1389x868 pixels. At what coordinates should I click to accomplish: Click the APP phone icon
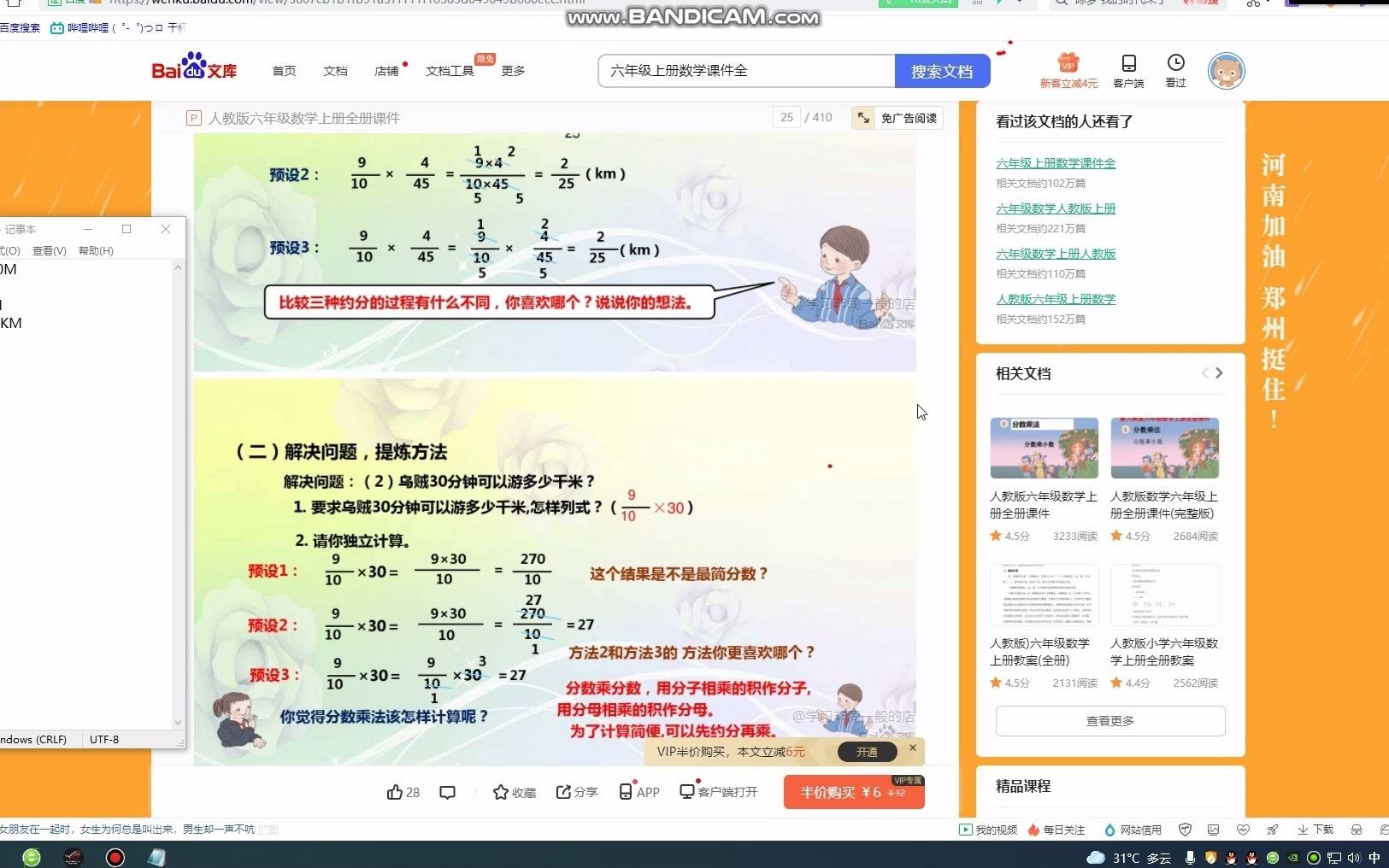click(x=626, y=792)
